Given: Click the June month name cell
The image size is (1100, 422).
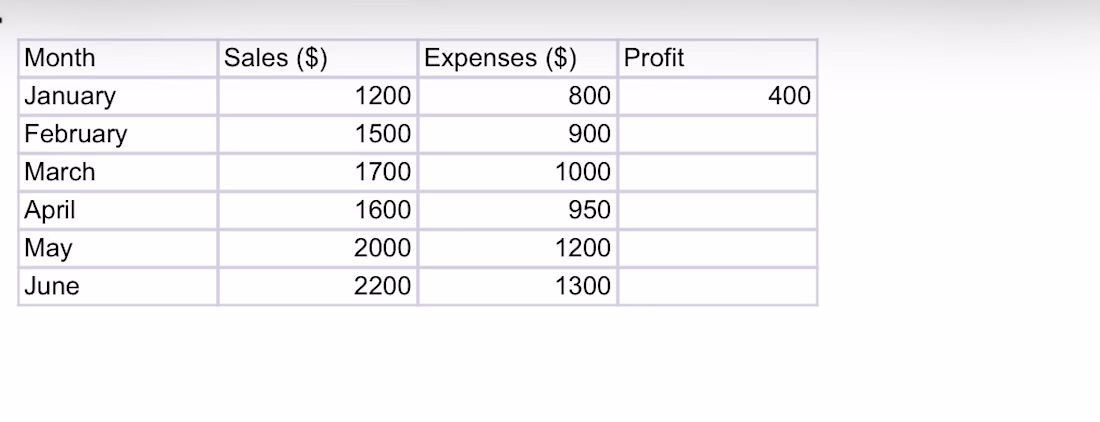Looking at the screenshot, I should pyautogui.click(x=118, y=285).
